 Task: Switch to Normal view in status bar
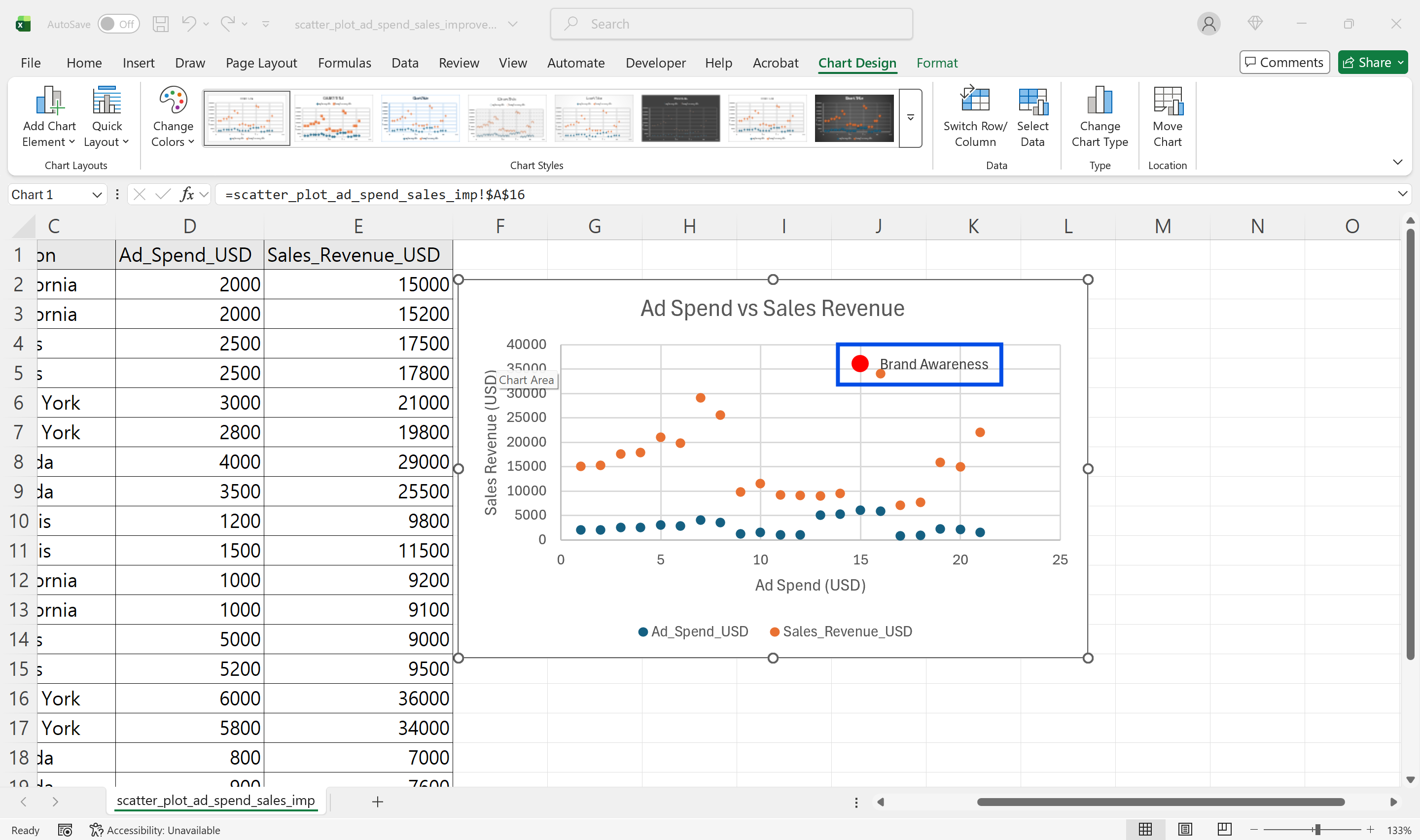coord(1145,829)
